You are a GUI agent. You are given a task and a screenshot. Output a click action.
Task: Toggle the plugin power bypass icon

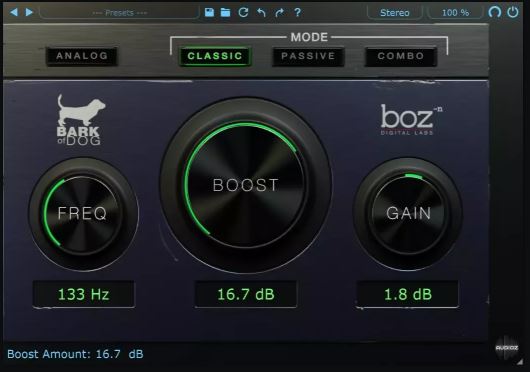(513, 12)
